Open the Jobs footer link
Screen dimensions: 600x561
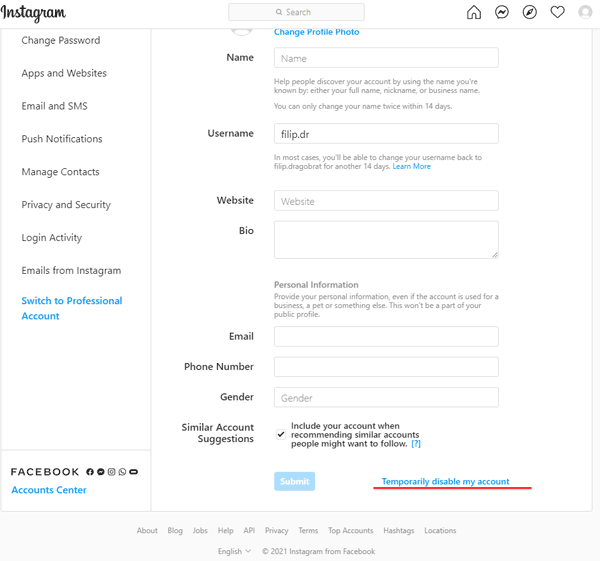click(200, 530)
